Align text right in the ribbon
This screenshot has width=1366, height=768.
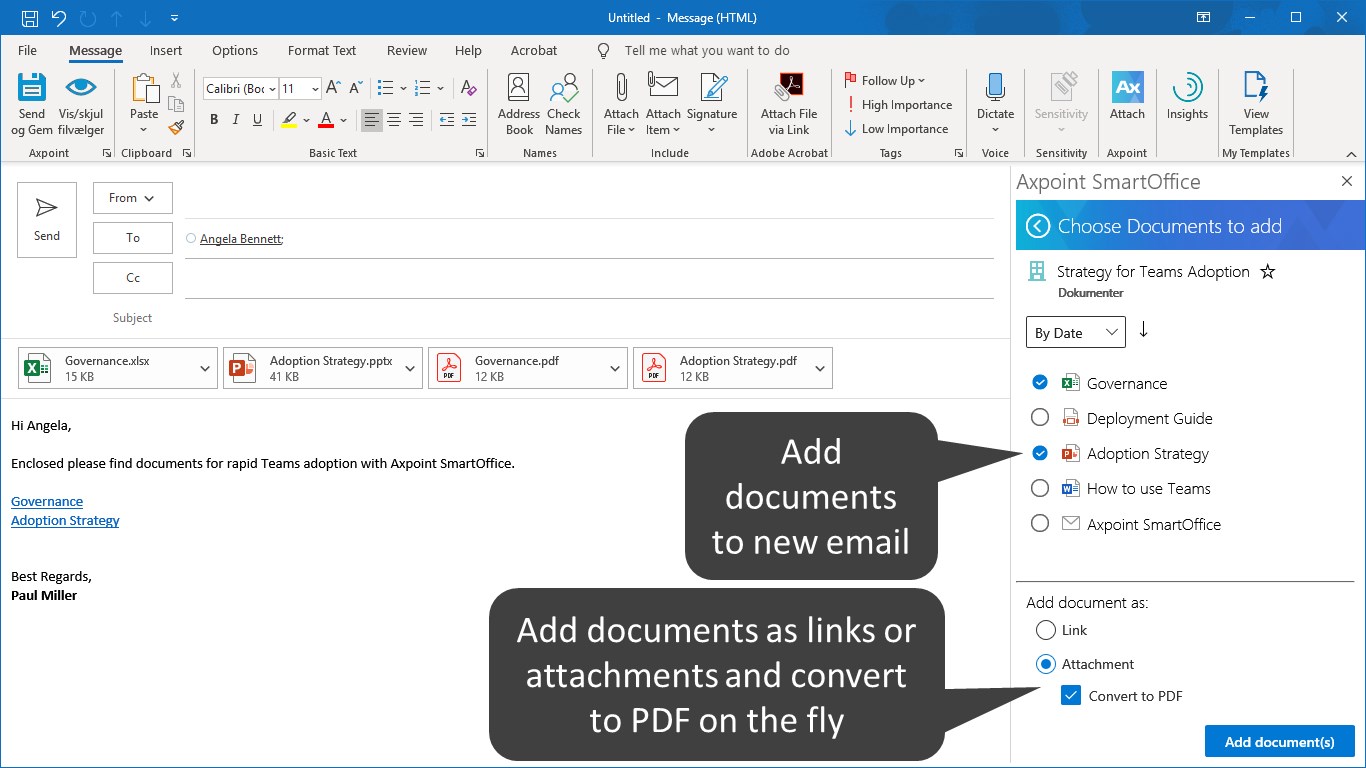click(x=416, y=120)
